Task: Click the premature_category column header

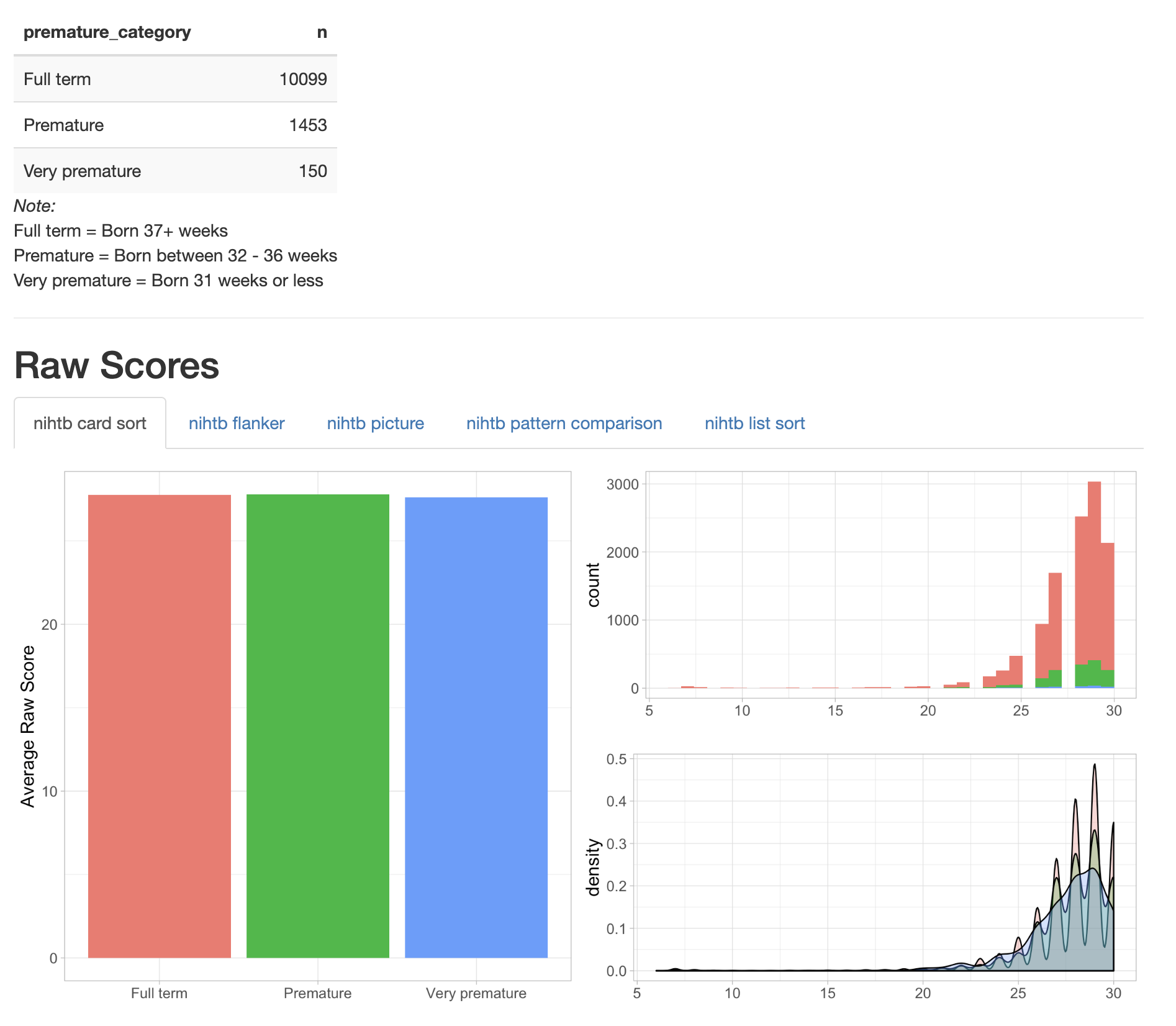Action: click(x=107, y=32)
